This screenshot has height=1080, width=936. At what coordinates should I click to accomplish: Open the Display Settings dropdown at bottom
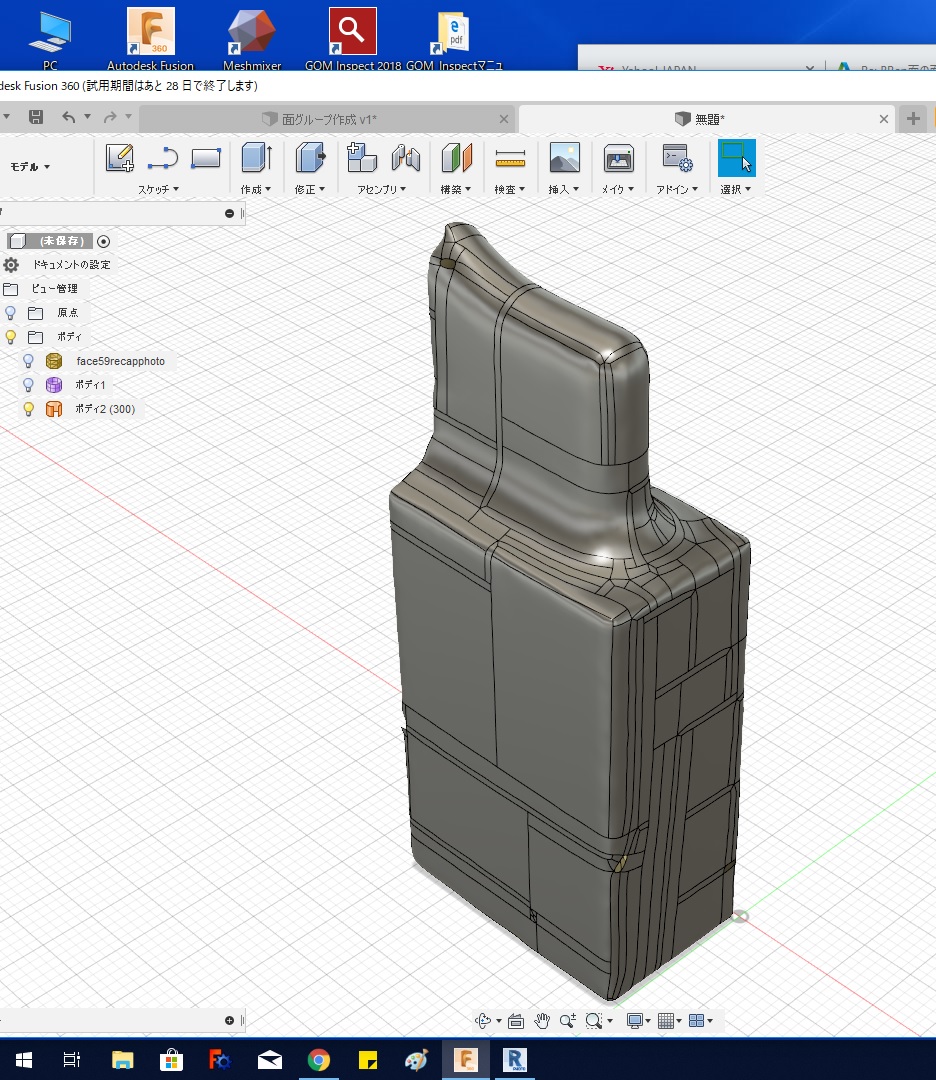coord(637,1021)
